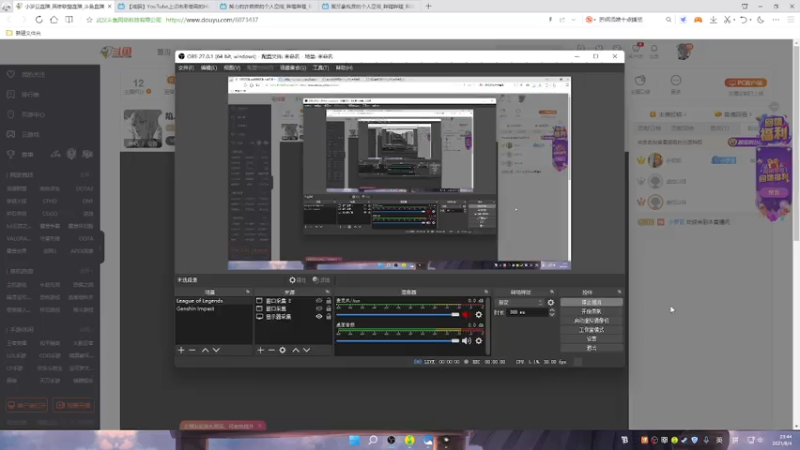Screen dimensions: 800x450
Task: Remove selected source with Sources minus icon
Action: pyautogui.click(x=271, y=350)
